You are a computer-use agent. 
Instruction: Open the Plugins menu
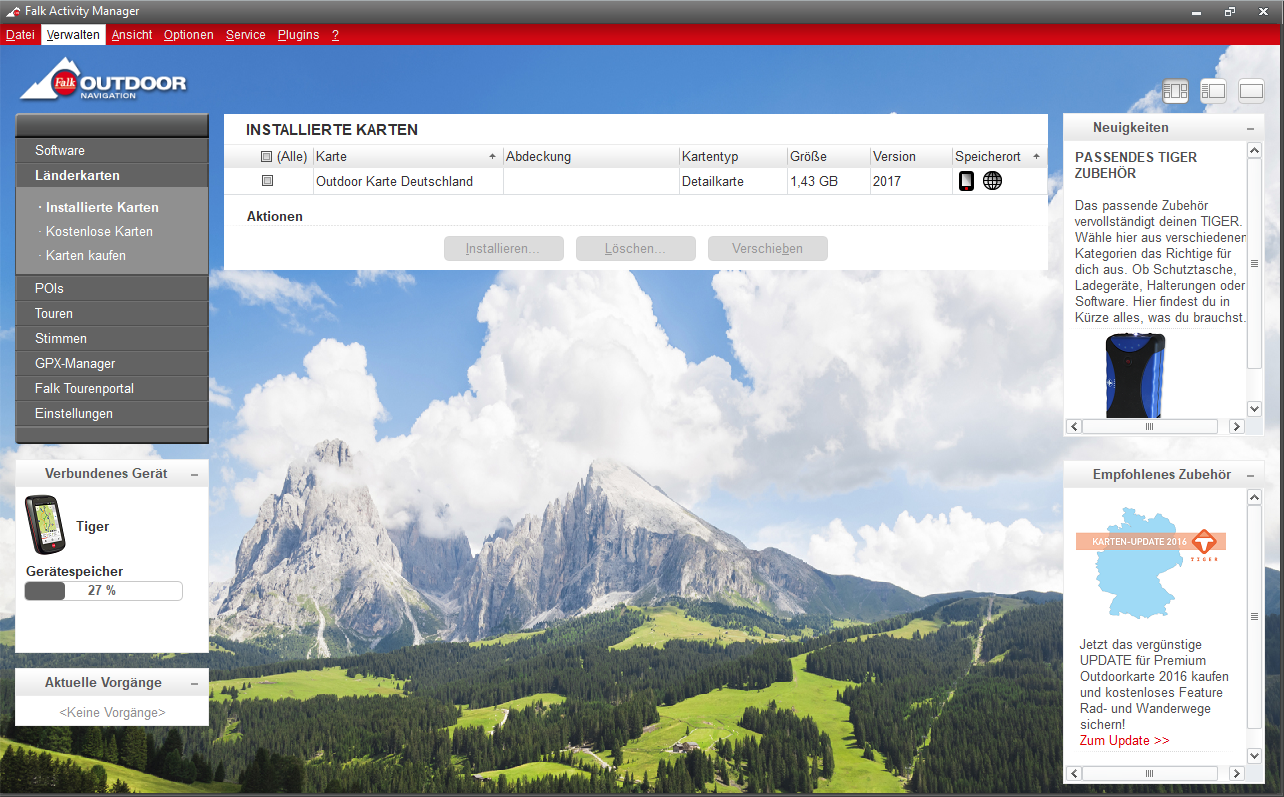pyautogui.click(x=299, y=35)
